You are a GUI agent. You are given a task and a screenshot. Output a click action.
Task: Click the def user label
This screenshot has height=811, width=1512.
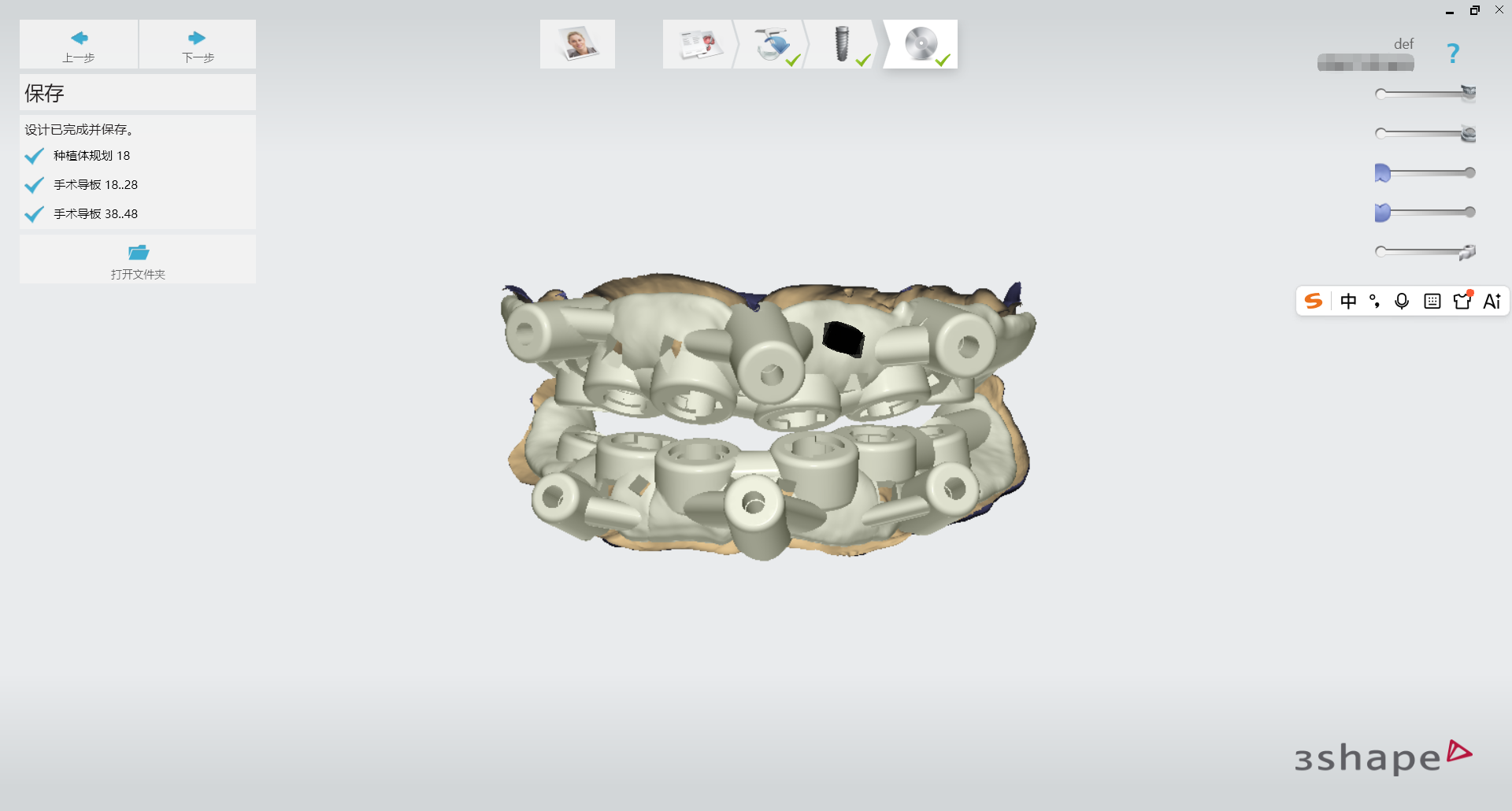pos(1403,44)
